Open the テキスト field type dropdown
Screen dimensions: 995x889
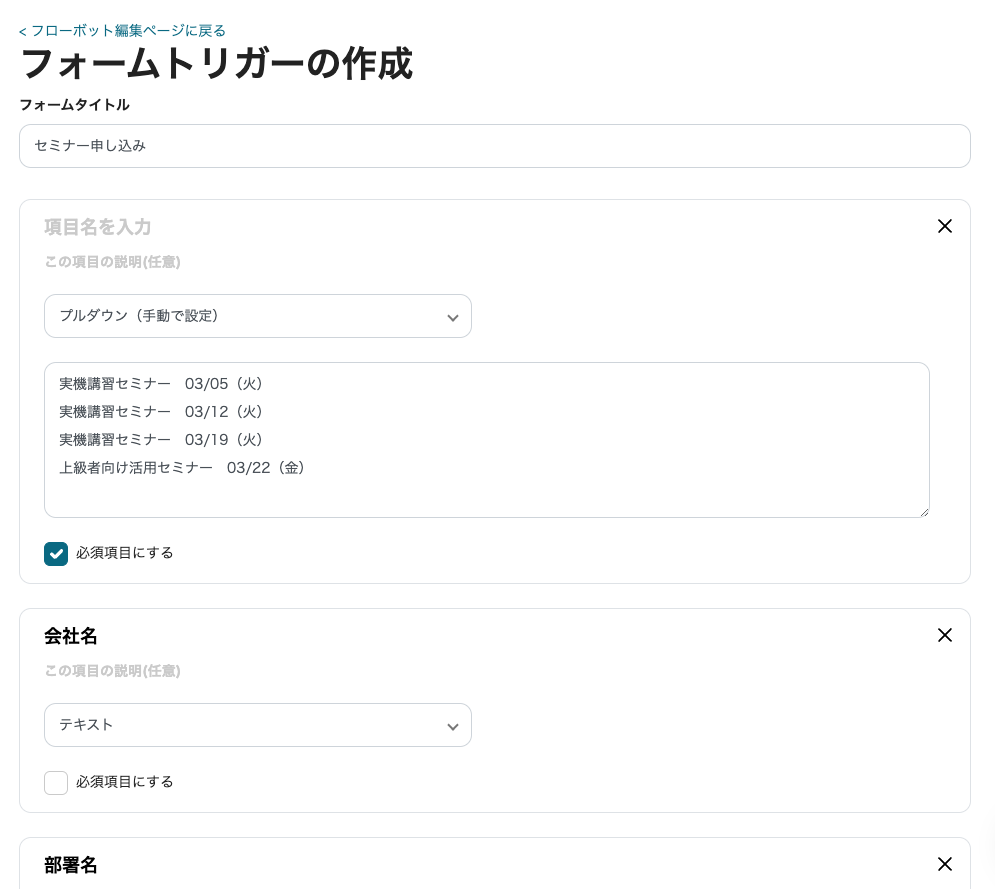tap(258, 725)
